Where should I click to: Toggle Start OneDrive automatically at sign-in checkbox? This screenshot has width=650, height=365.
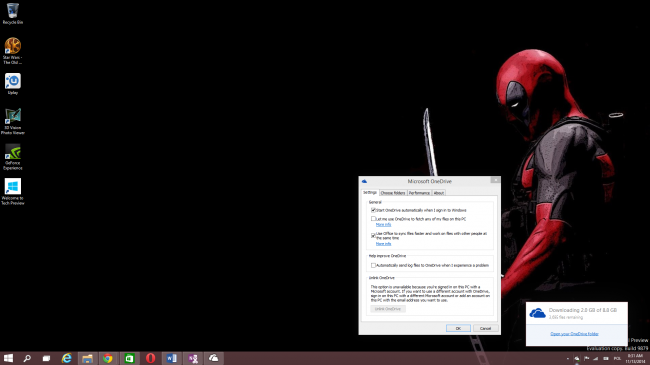click(x=373, y=210)
